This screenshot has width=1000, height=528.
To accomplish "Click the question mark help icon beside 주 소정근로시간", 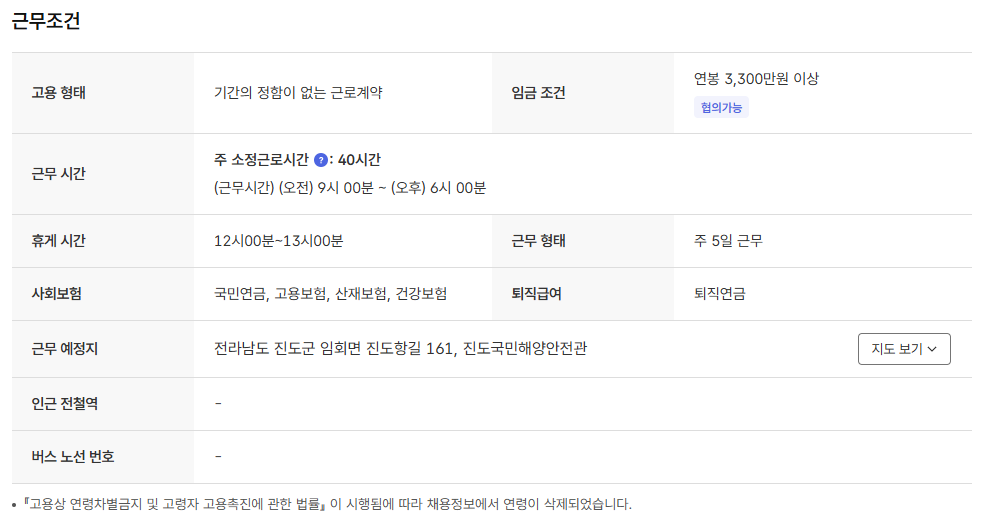I will (321, 160).
